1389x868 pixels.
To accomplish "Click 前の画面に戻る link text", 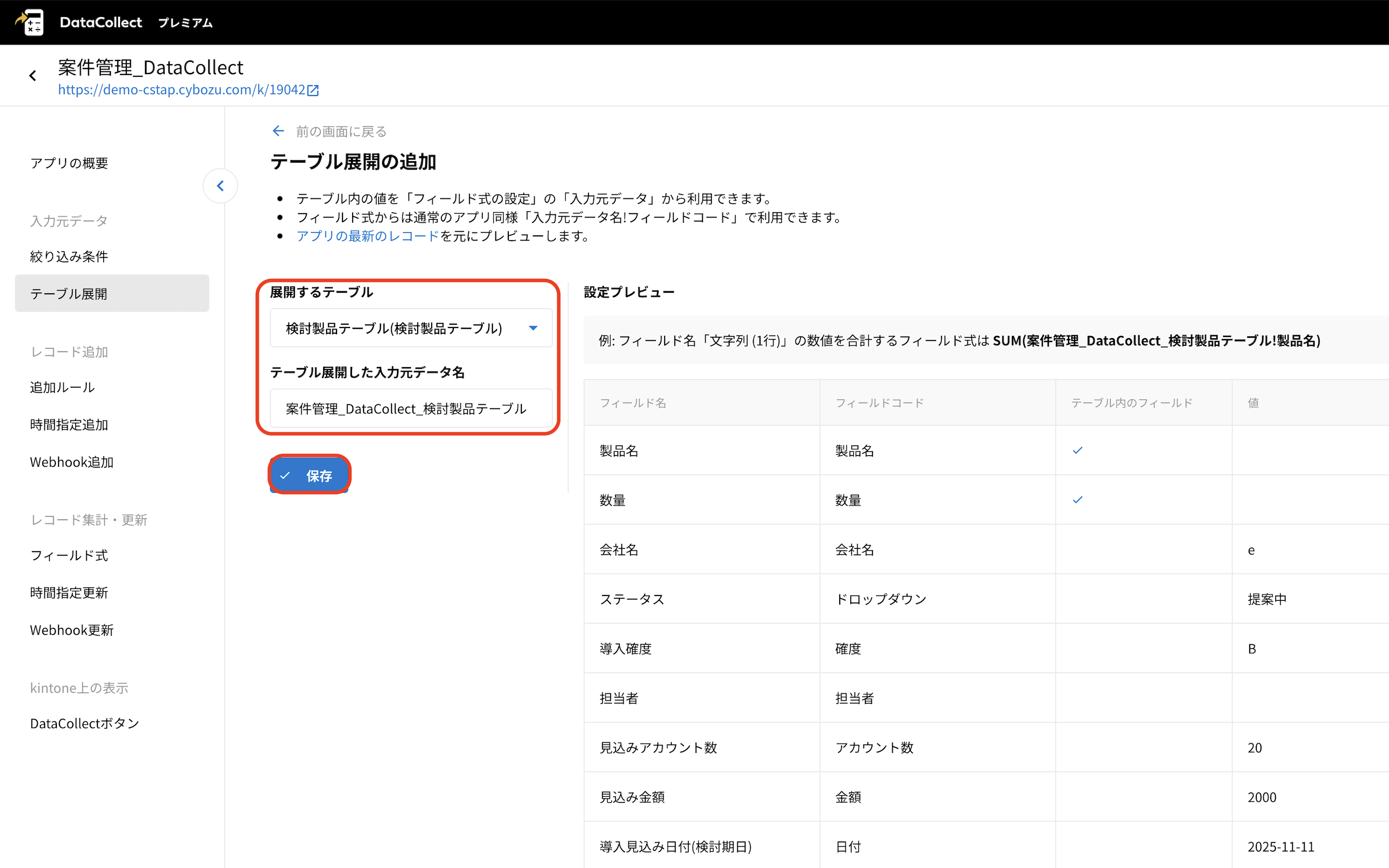I will point(341,132).
